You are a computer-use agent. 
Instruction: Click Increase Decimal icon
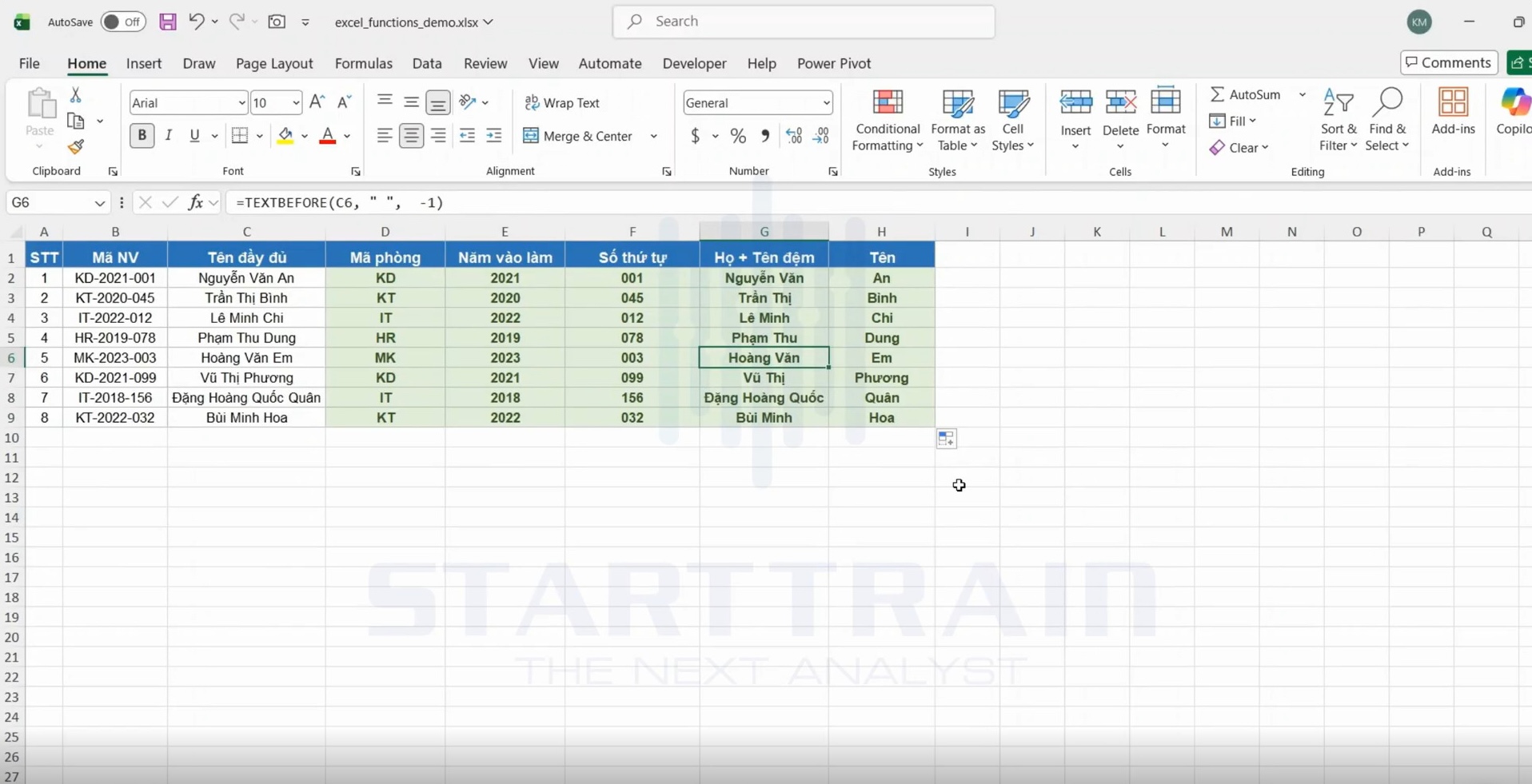(794, 136)
